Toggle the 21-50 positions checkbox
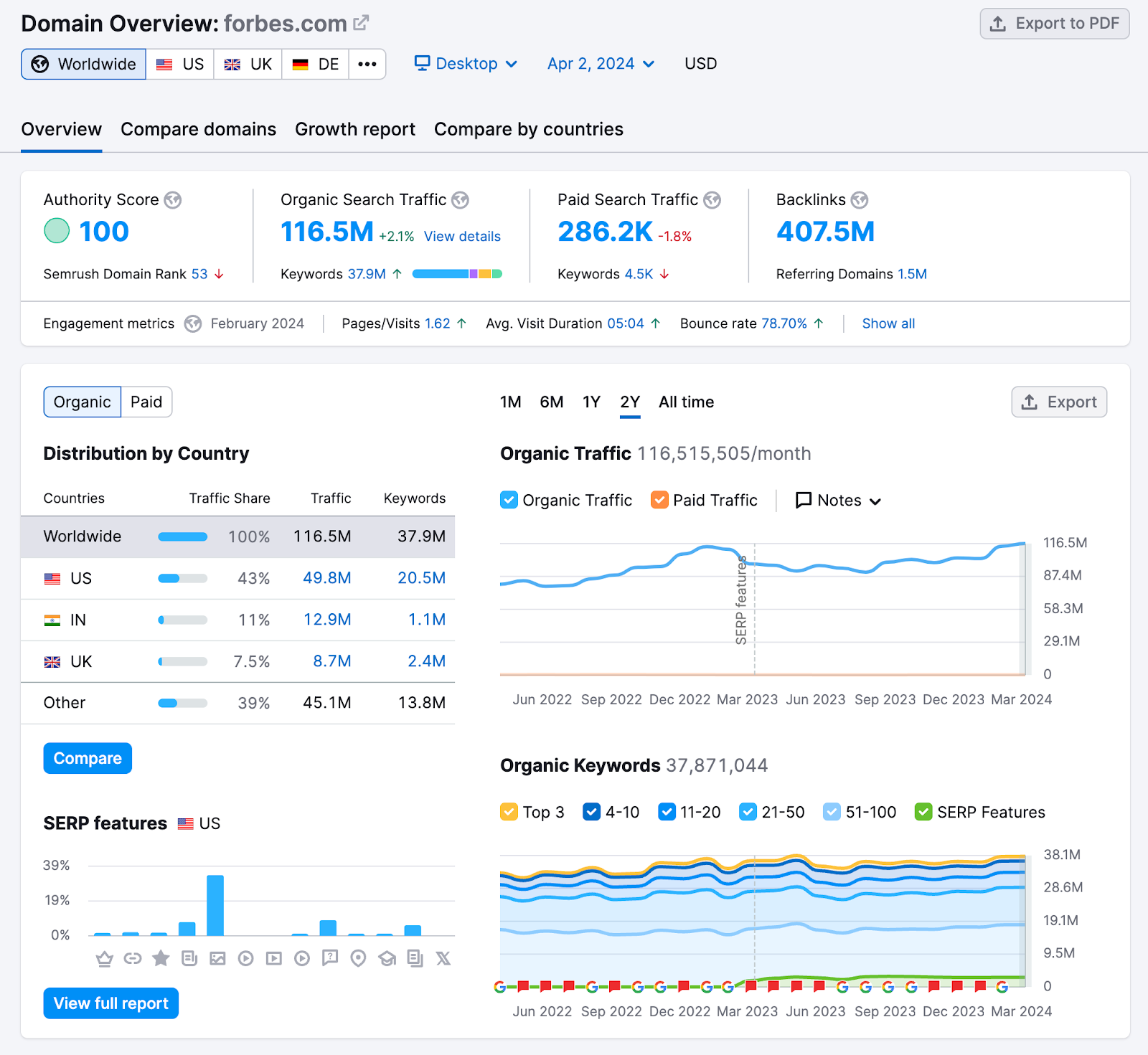 [x=748, y=812]
